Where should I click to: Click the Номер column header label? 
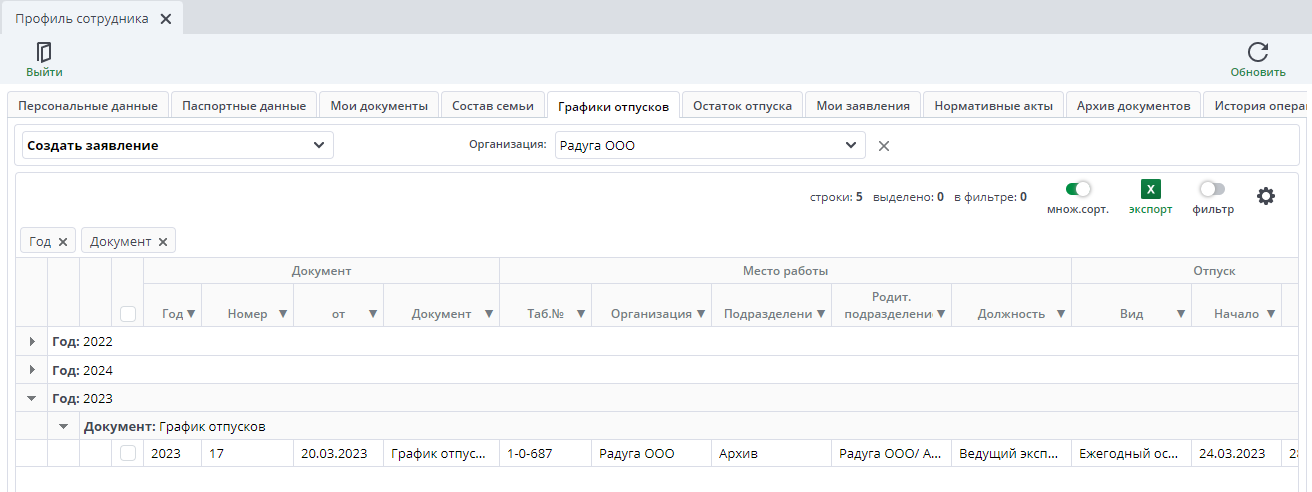click(x=247, y=314)
